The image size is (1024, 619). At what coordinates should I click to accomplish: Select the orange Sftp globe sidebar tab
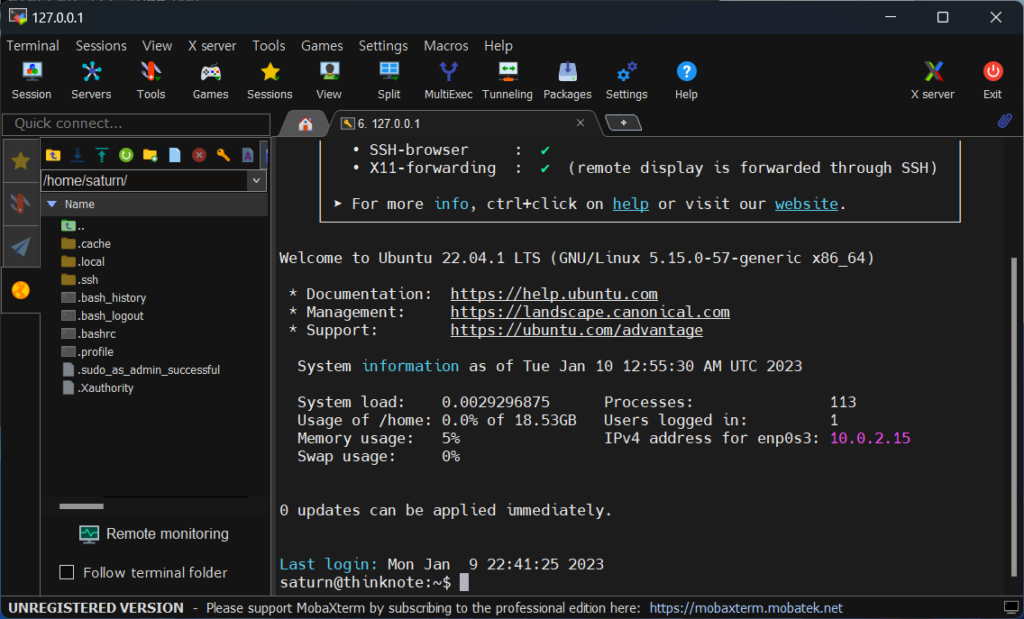pyautogui.click(x=21, y=290)
